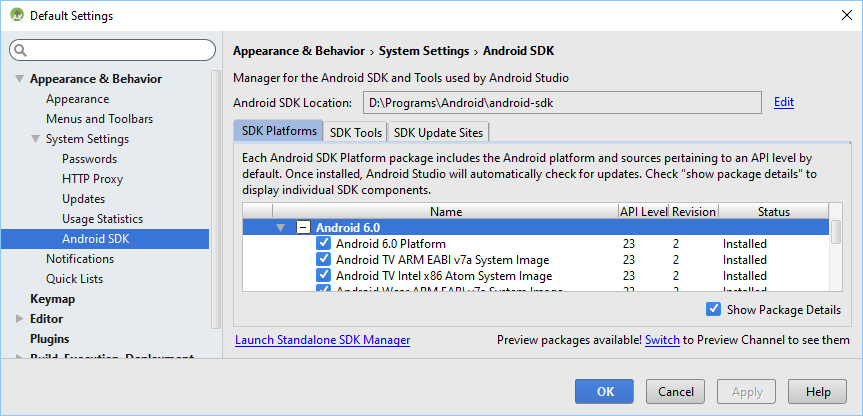Image resolution: width=863 pixels, height=416 pixels.
Task: Click System Settings in the breadcrumb
Action: tap(424, 51)
